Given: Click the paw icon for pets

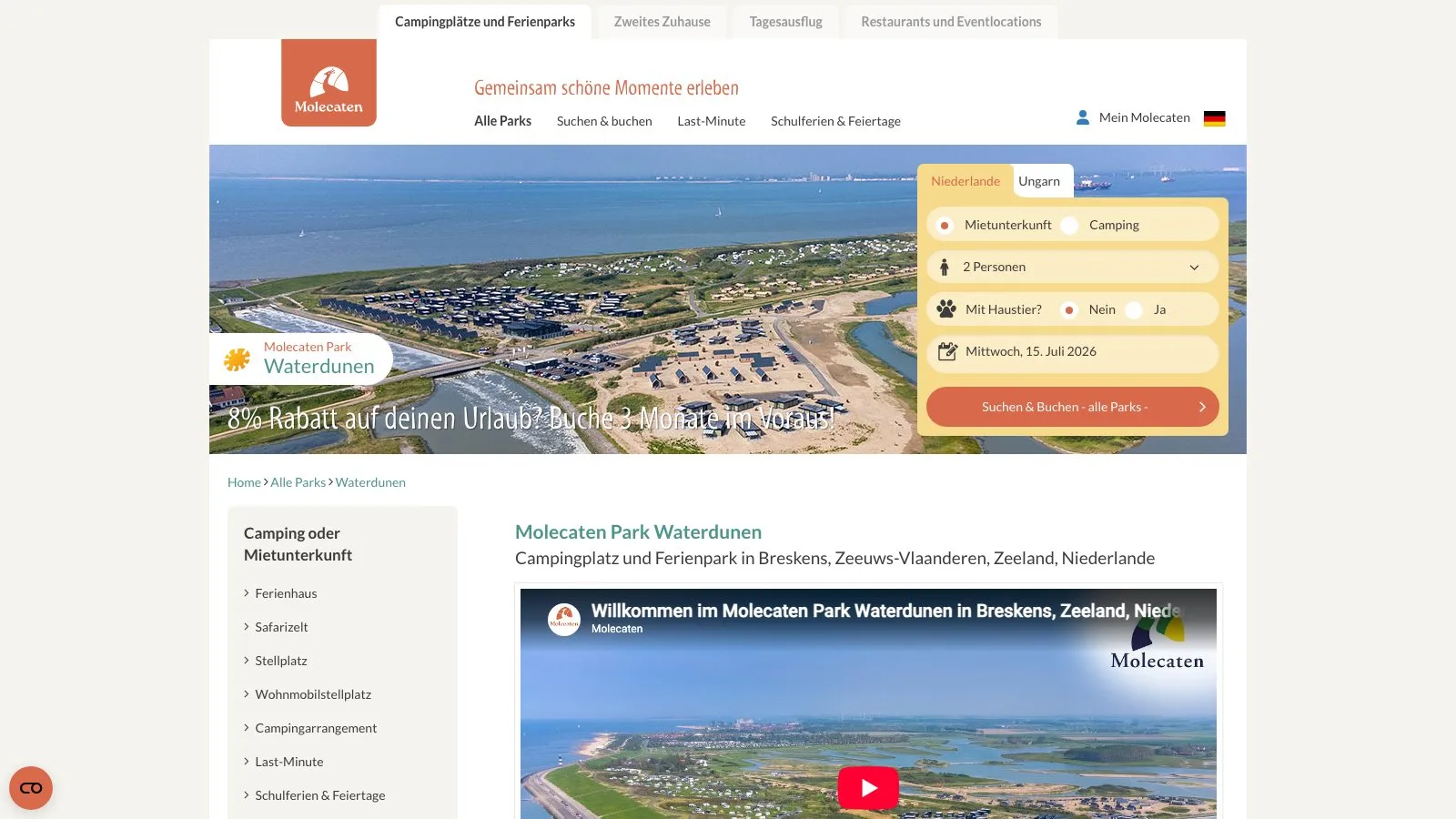Looking at the screenshot, I should coord(946,309).
